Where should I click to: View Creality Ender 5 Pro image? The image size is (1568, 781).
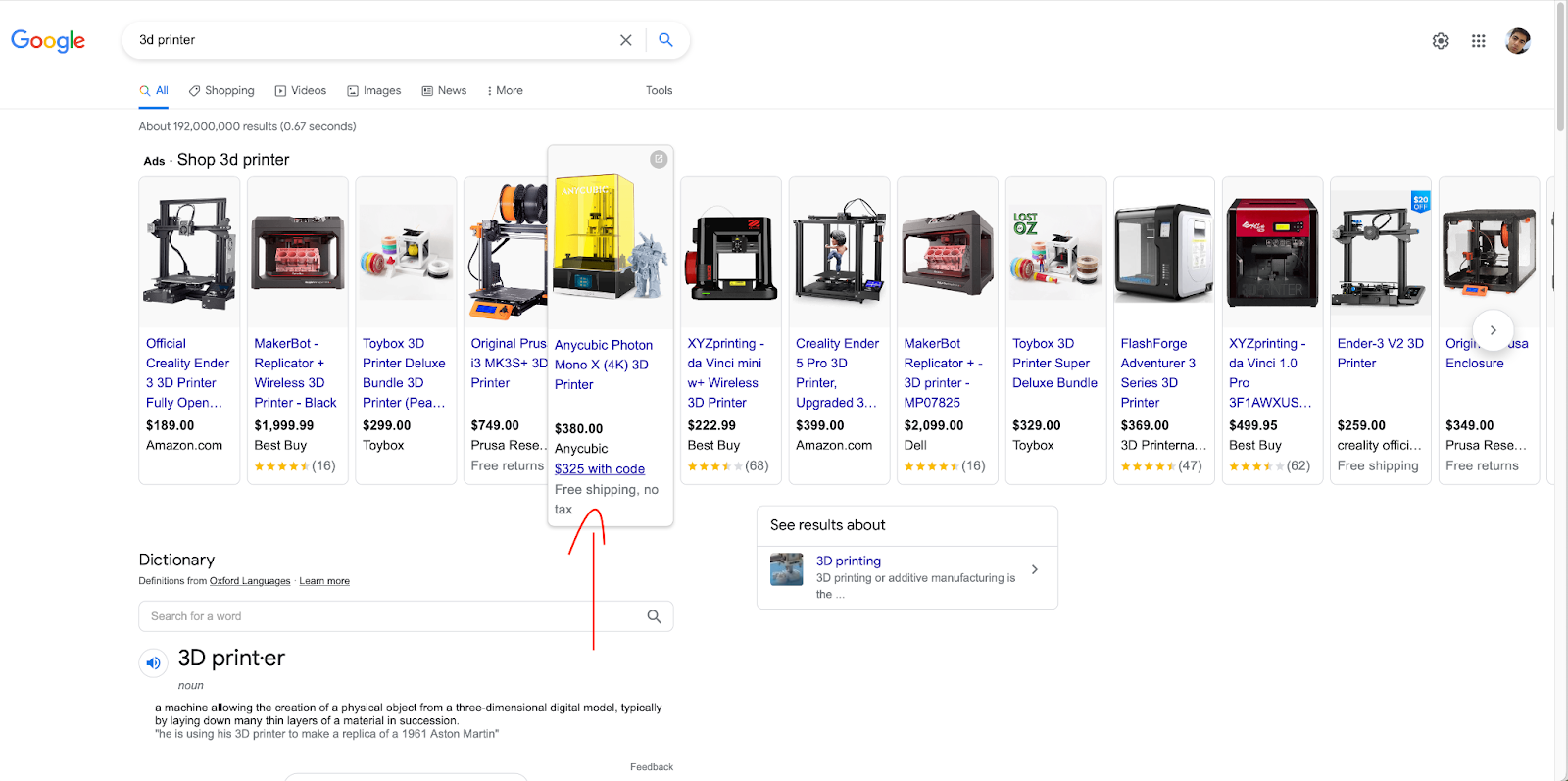click(839, 253)
